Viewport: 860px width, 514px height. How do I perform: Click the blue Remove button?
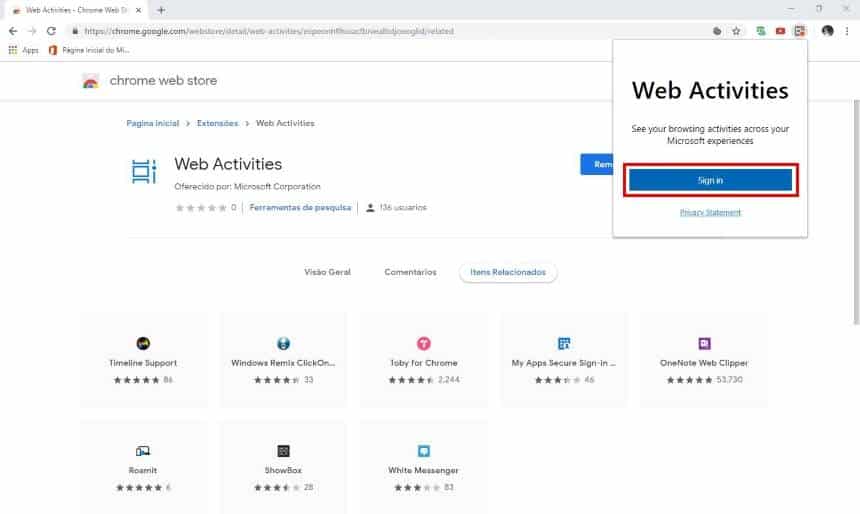(597, 164)
